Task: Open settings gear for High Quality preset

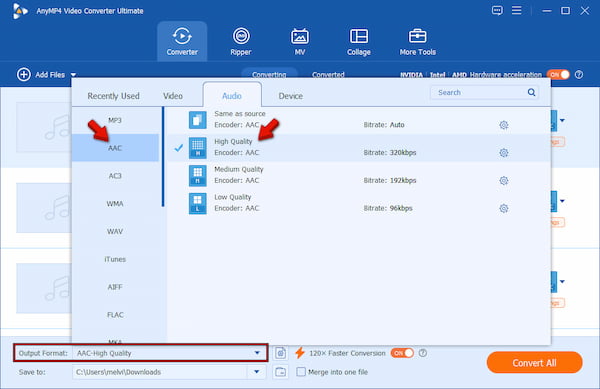Action: click(504, 153)
